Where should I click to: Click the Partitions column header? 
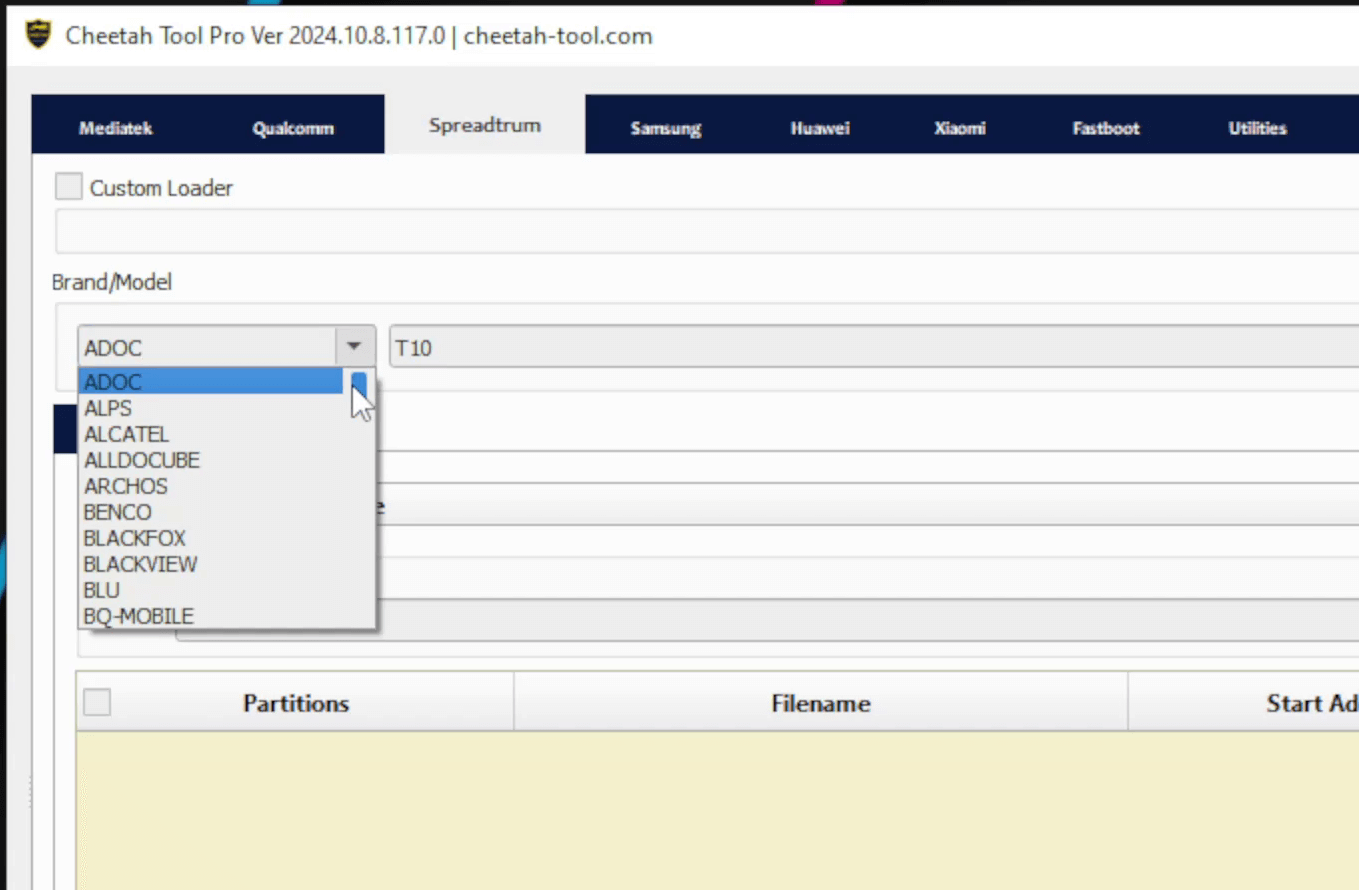click(296, 703)
